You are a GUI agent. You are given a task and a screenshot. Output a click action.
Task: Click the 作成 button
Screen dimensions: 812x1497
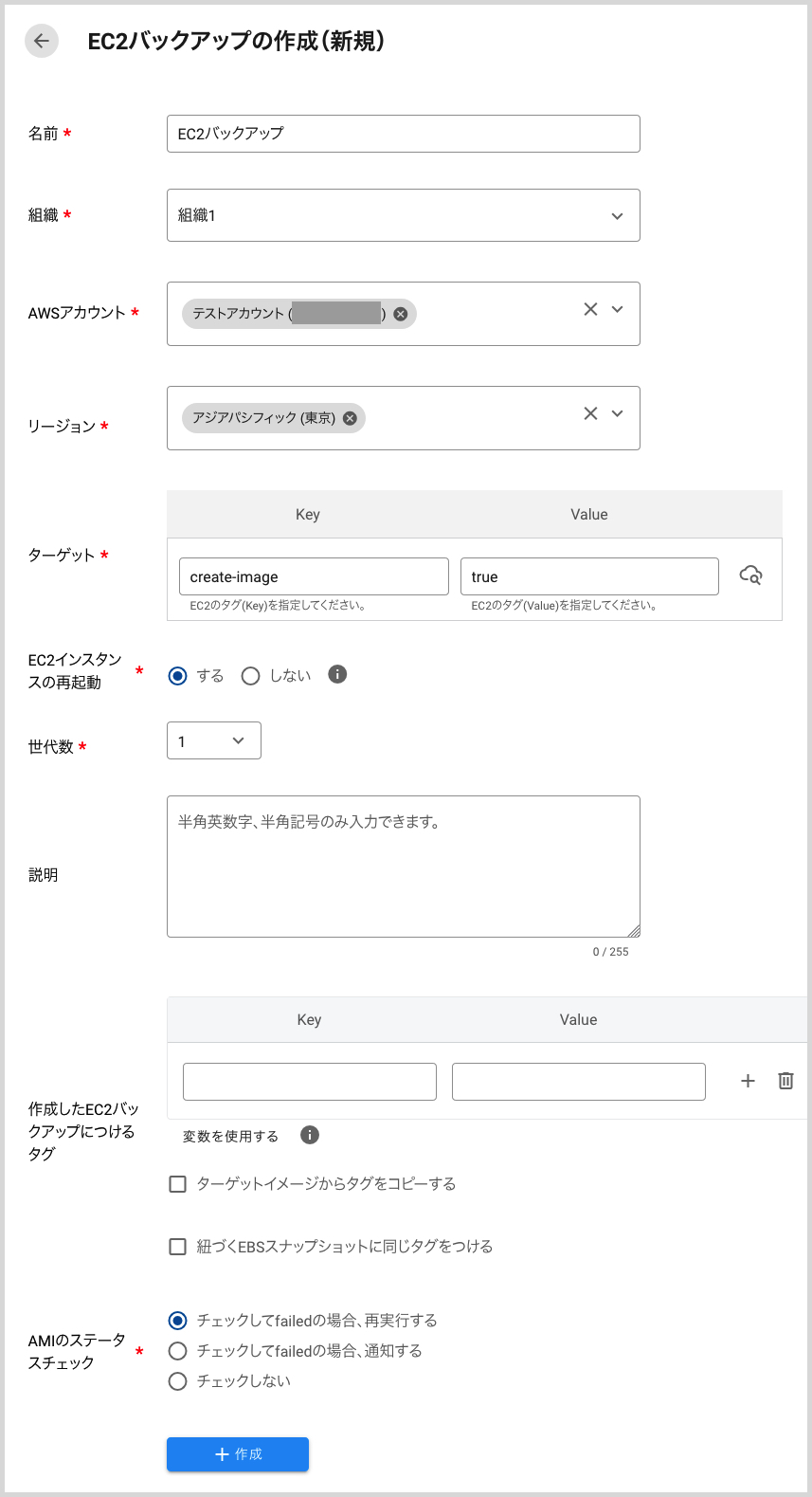[238, 1454]
